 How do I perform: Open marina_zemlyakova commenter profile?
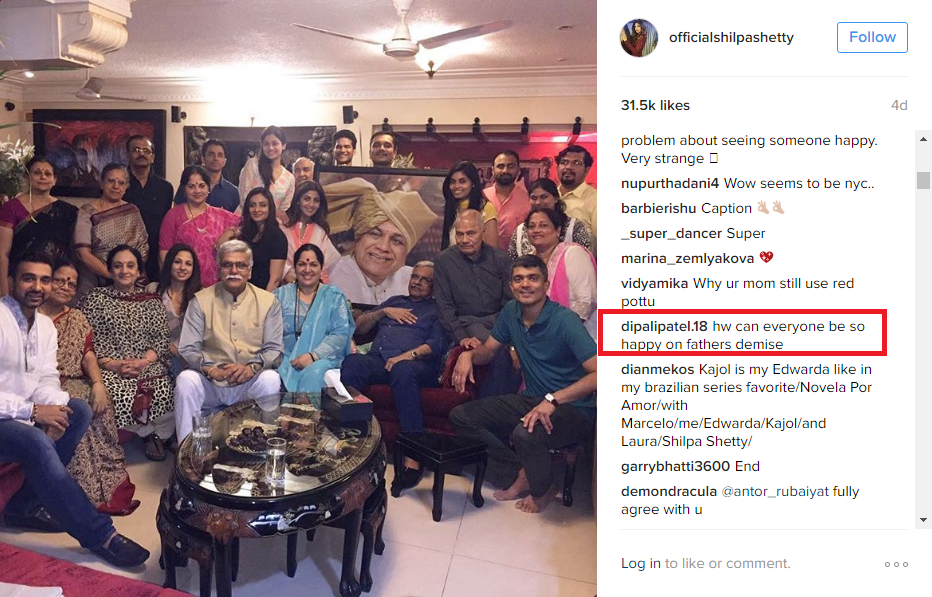pyautogui.click(x=687, y=259)
